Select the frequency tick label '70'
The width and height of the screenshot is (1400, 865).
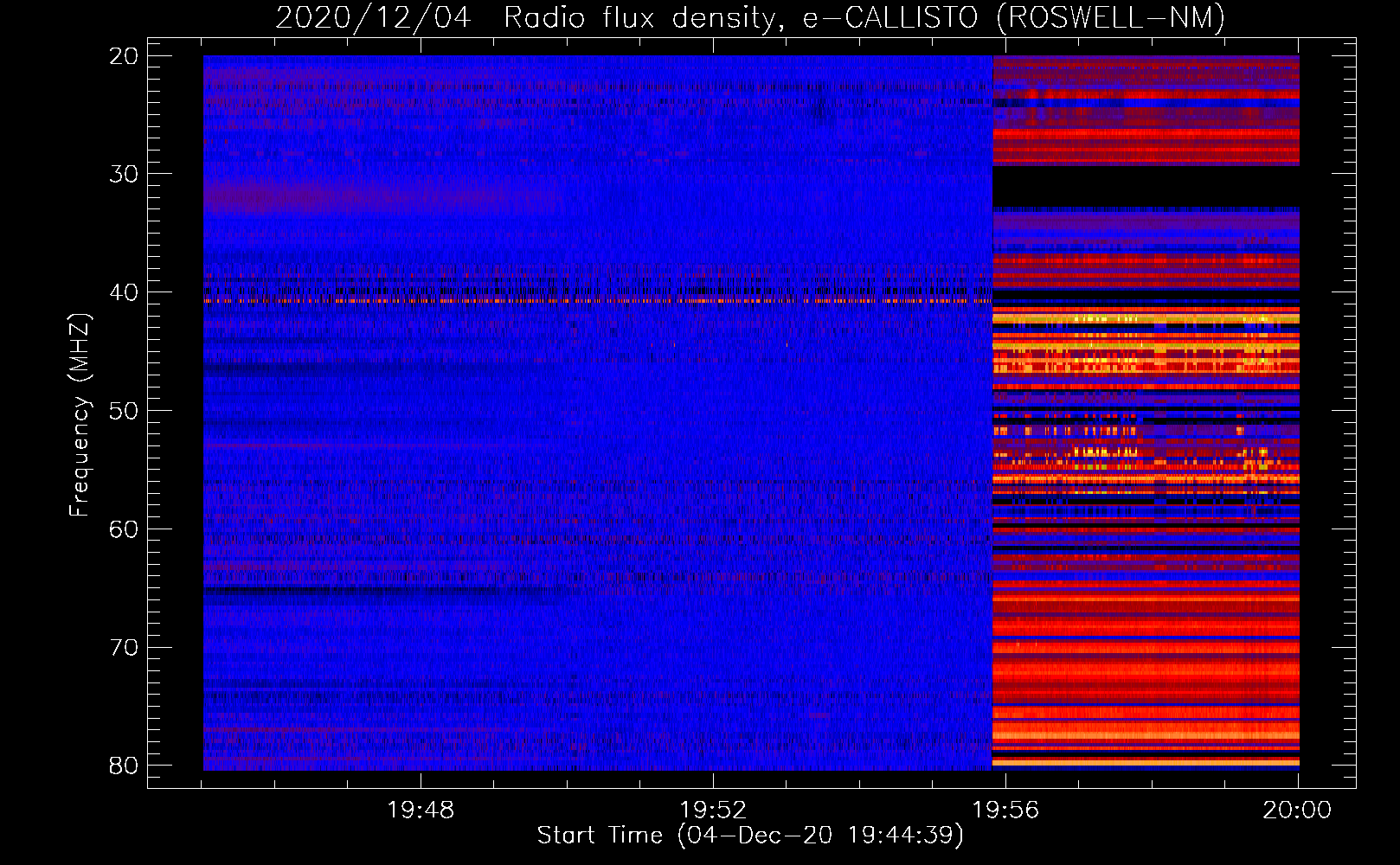[x=124, y=647]
